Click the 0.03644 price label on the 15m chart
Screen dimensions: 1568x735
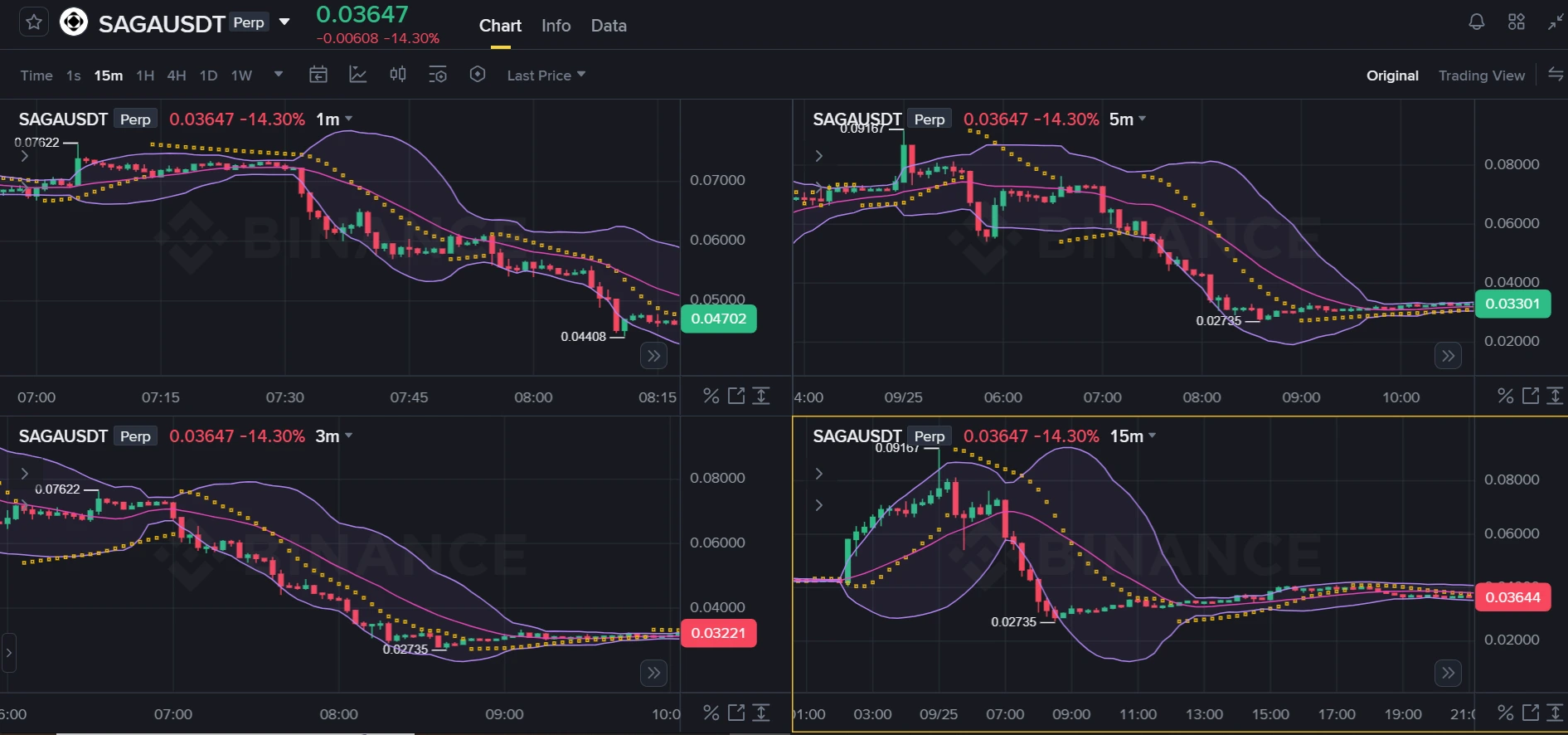point(1512,597)
